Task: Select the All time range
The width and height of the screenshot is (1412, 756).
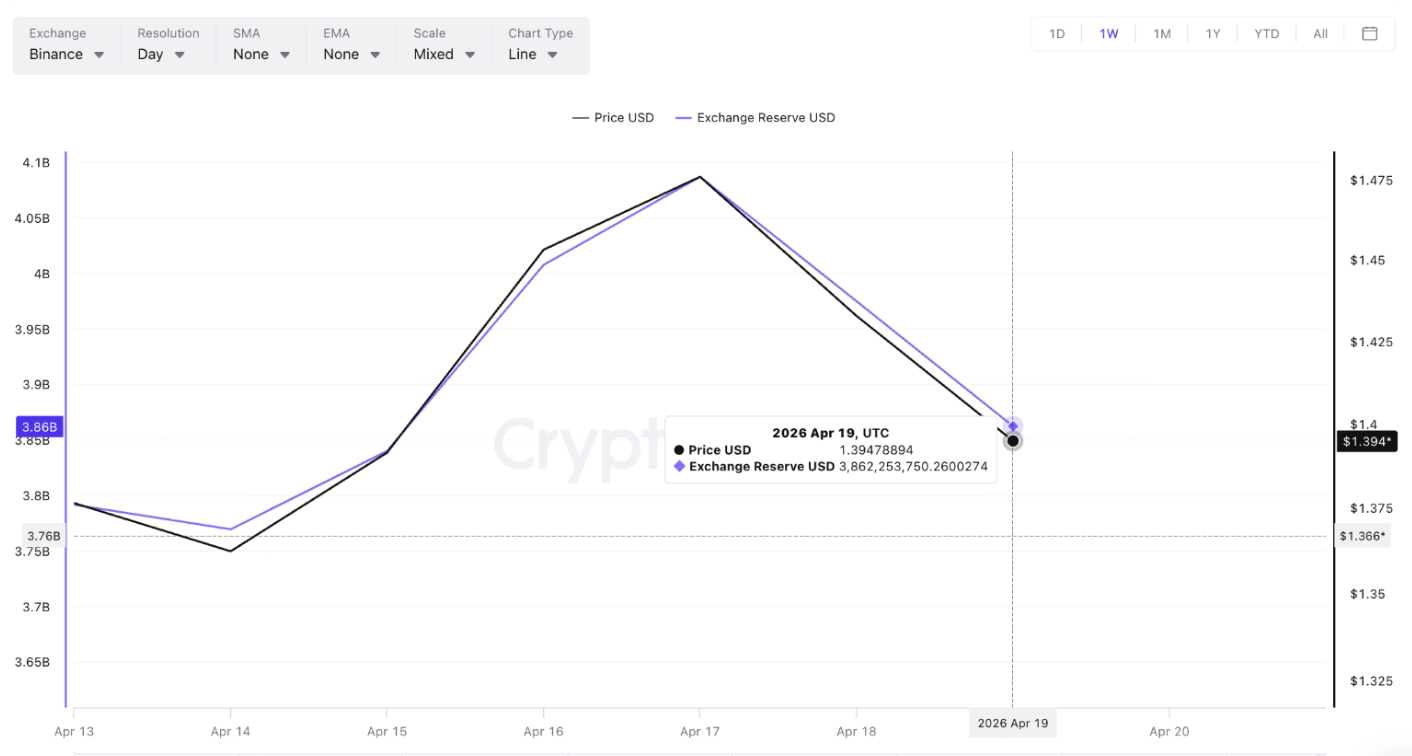Action: (x=1320, y=34)
